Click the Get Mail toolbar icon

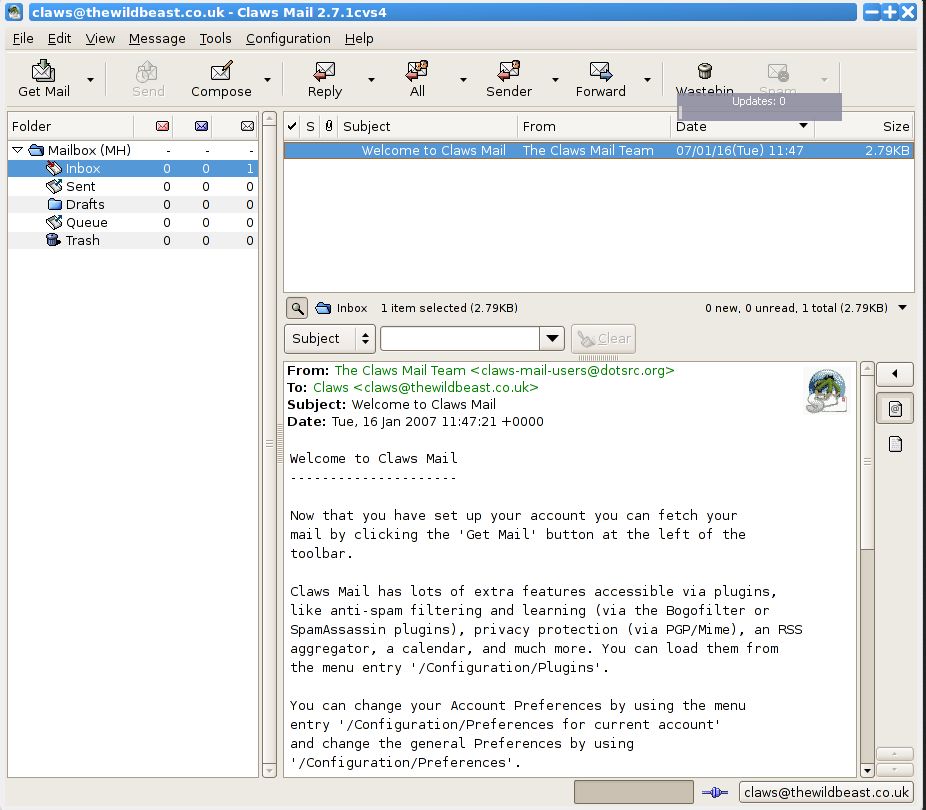pyautogui.click(x=43, y=79)
